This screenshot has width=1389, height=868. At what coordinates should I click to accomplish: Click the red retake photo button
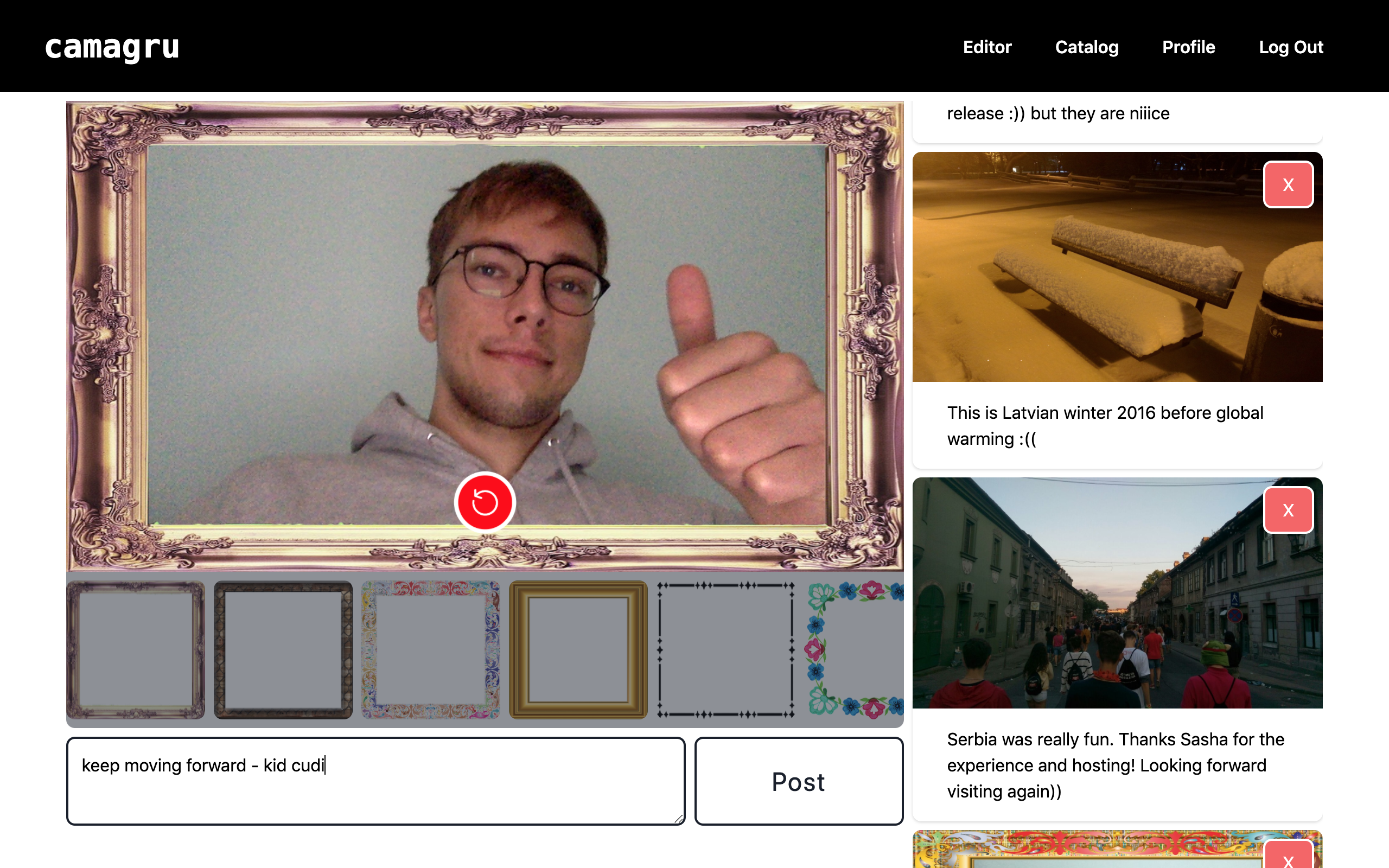pyautogui.click(x=485, y=502)
